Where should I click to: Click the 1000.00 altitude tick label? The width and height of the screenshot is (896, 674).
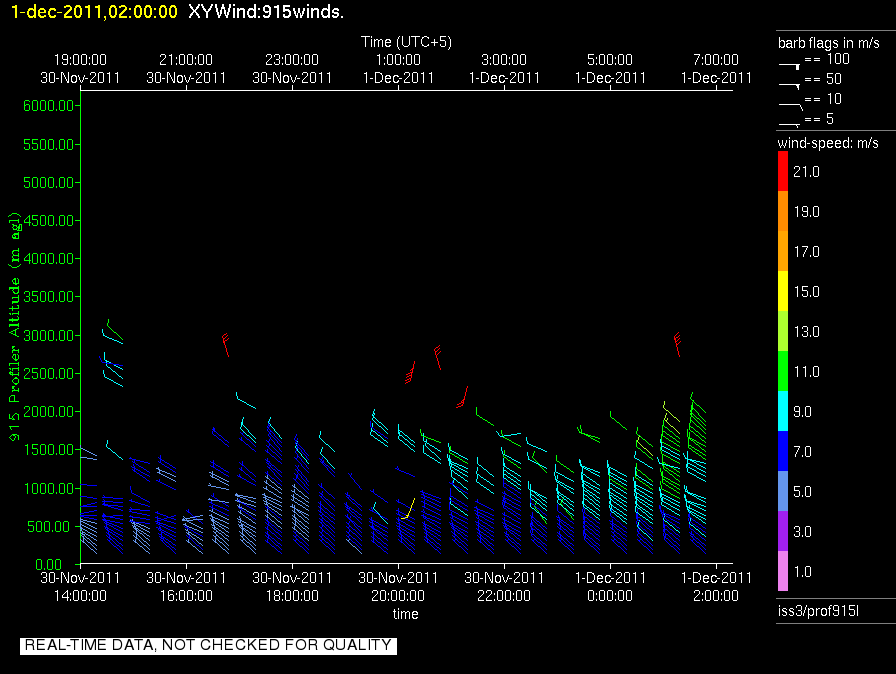pos(49,488)
